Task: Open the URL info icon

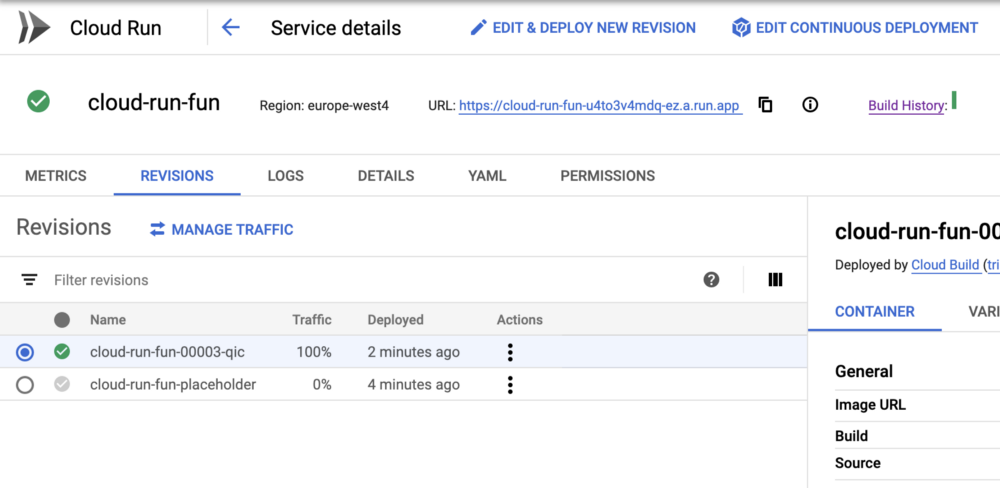Action: (810, 105)
